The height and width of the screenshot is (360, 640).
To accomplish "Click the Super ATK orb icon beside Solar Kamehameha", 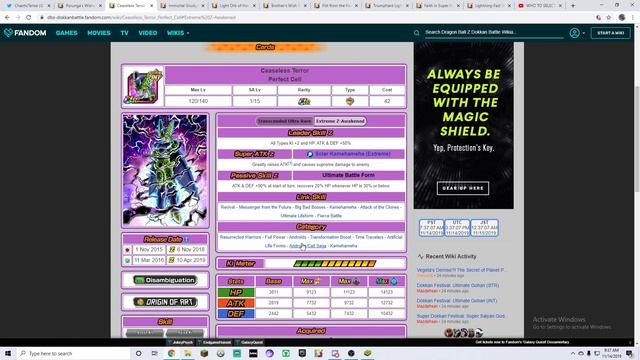I will (310, 154).
